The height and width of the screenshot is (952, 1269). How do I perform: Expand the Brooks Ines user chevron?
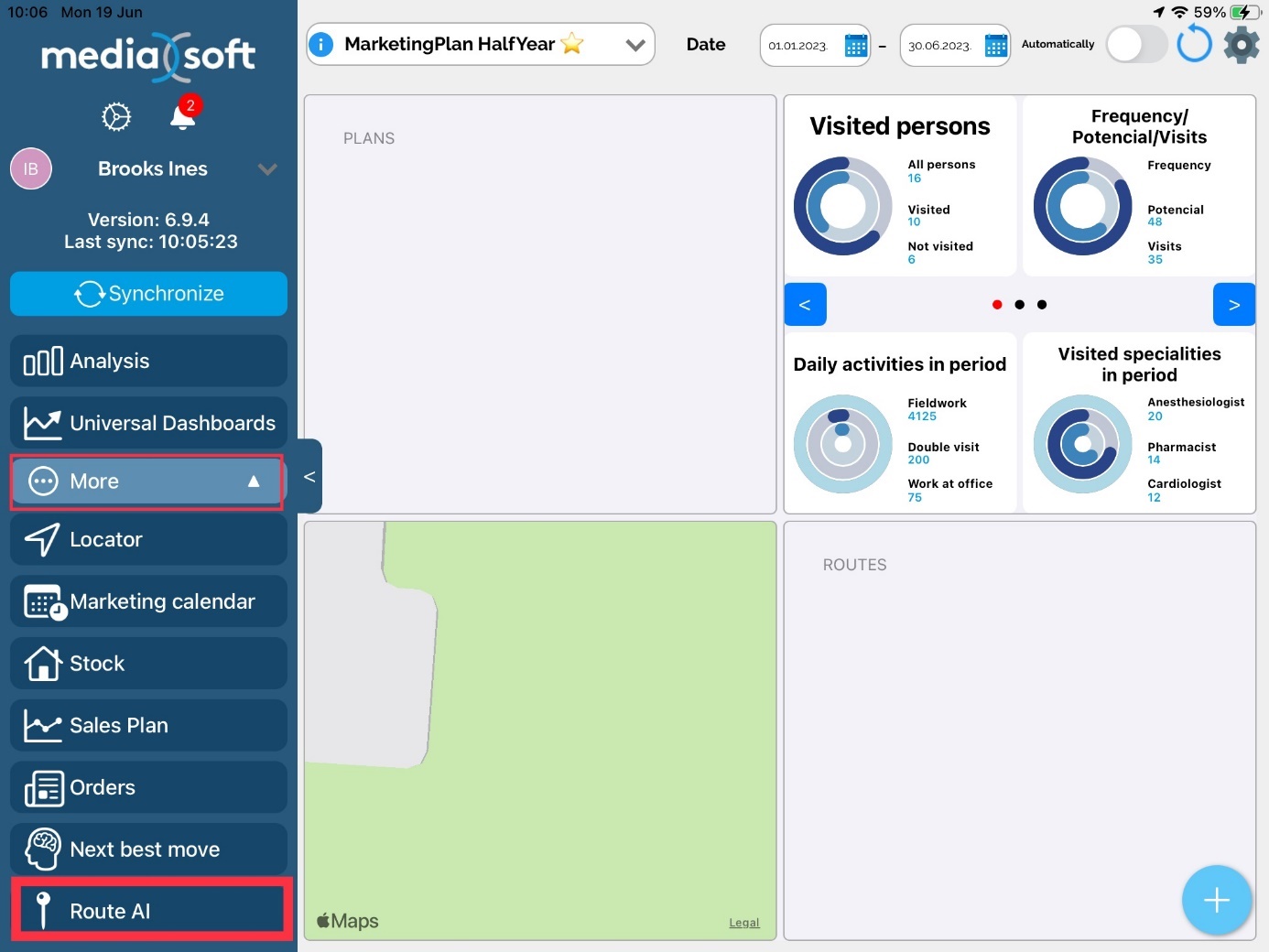[x=267, y=169]
